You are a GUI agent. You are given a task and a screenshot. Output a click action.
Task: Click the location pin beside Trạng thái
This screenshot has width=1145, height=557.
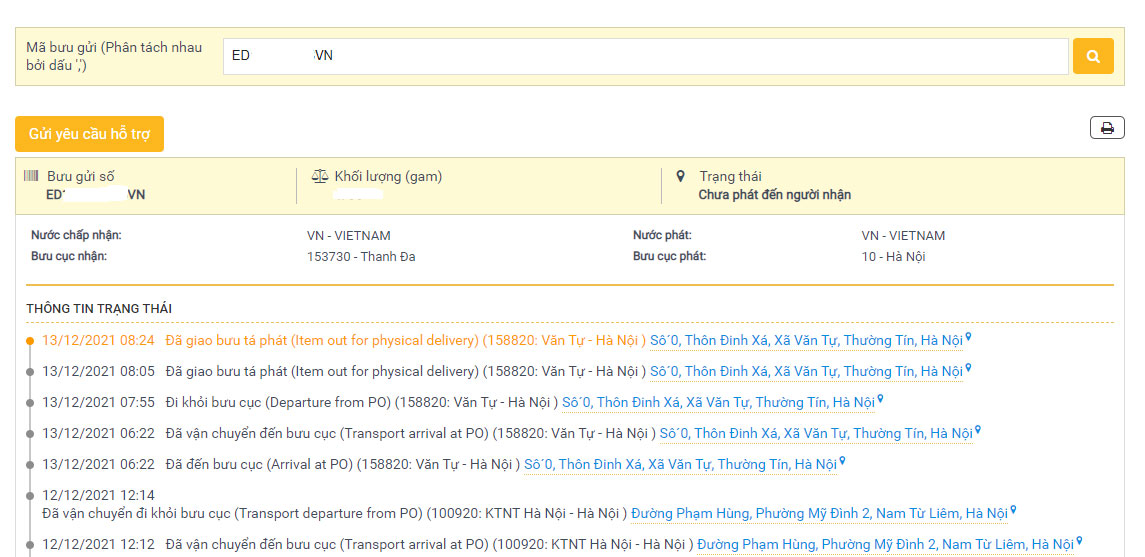(681, 176)
